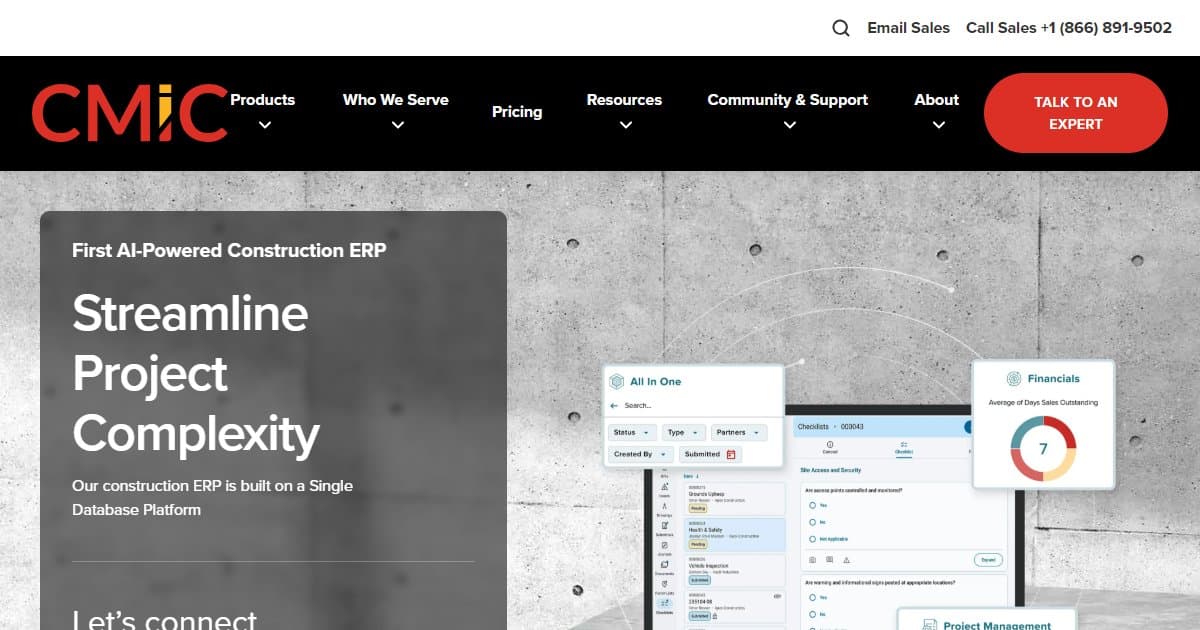Open the Documents icon in the sidebar

pos(665,563)
